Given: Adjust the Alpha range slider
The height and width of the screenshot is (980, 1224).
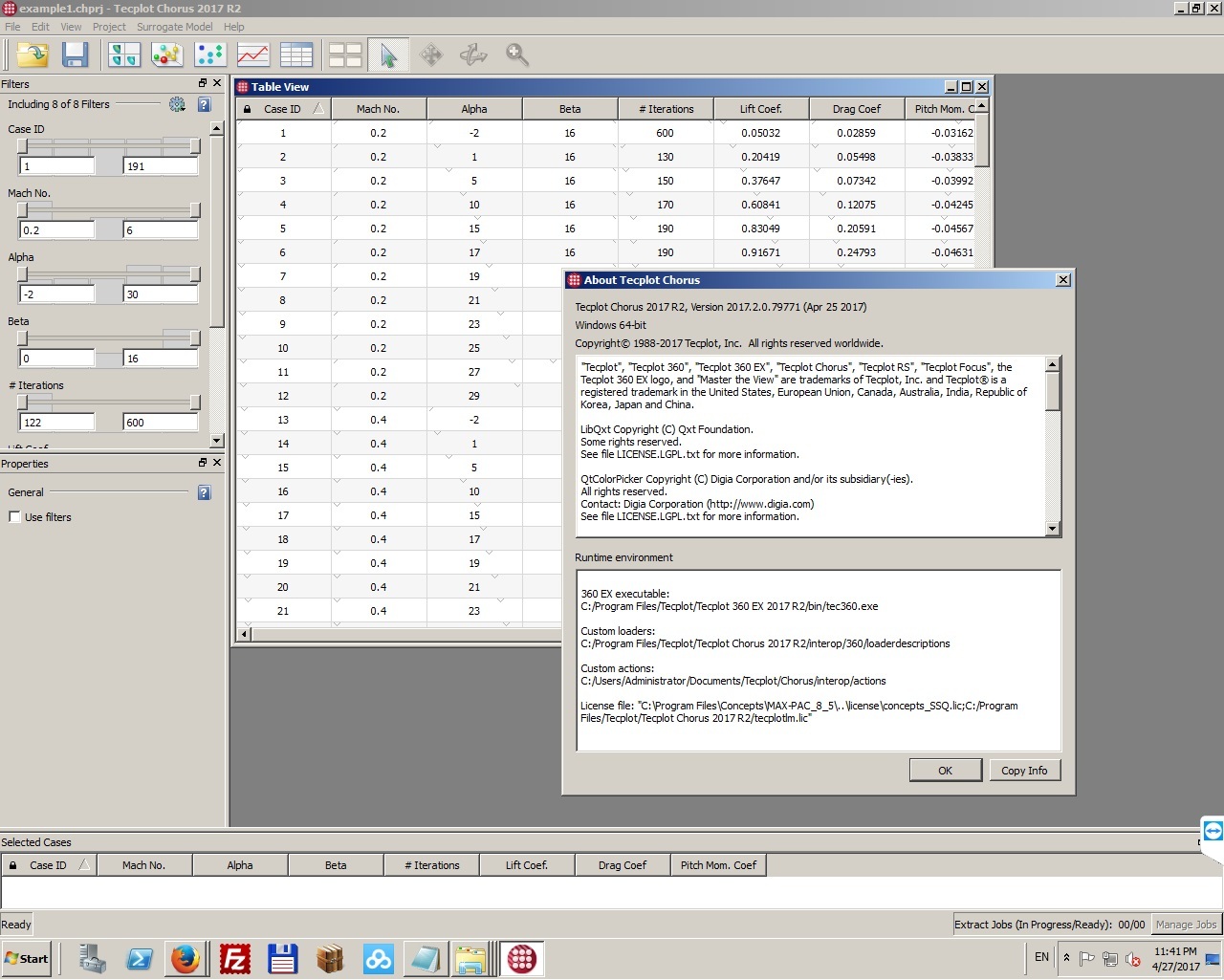Looking at the screenshot, I should 108,273.
